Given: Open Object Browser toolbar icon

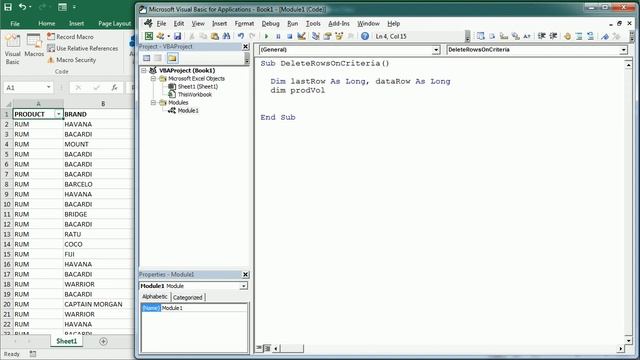Looking at the screenshot, I should (x=339, y=36).
